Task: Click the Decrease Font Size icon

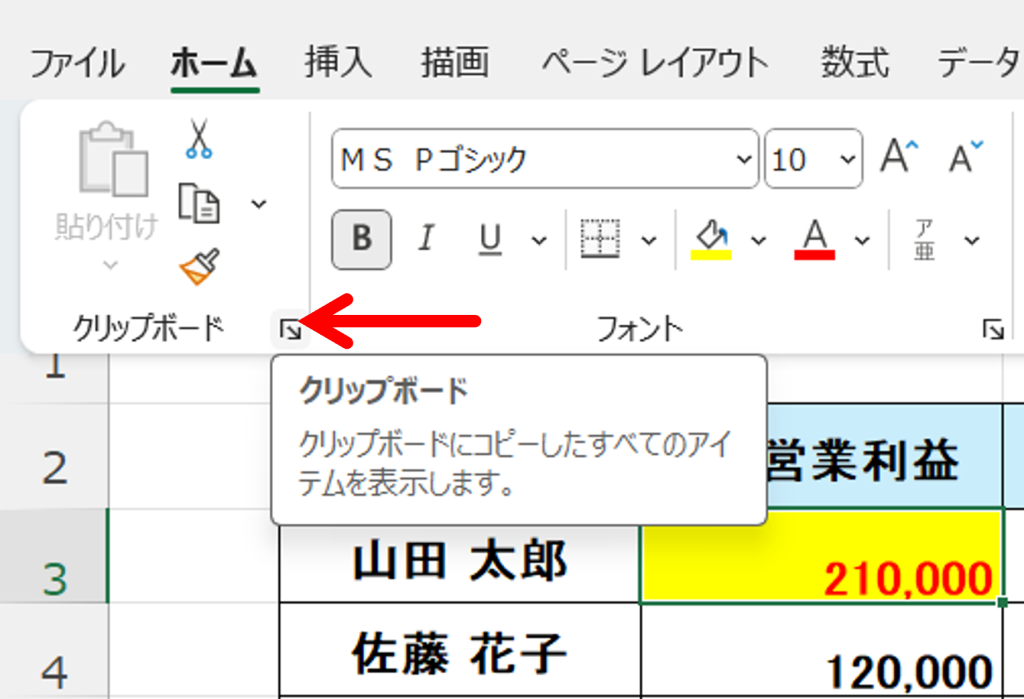Action: (965, 158)
